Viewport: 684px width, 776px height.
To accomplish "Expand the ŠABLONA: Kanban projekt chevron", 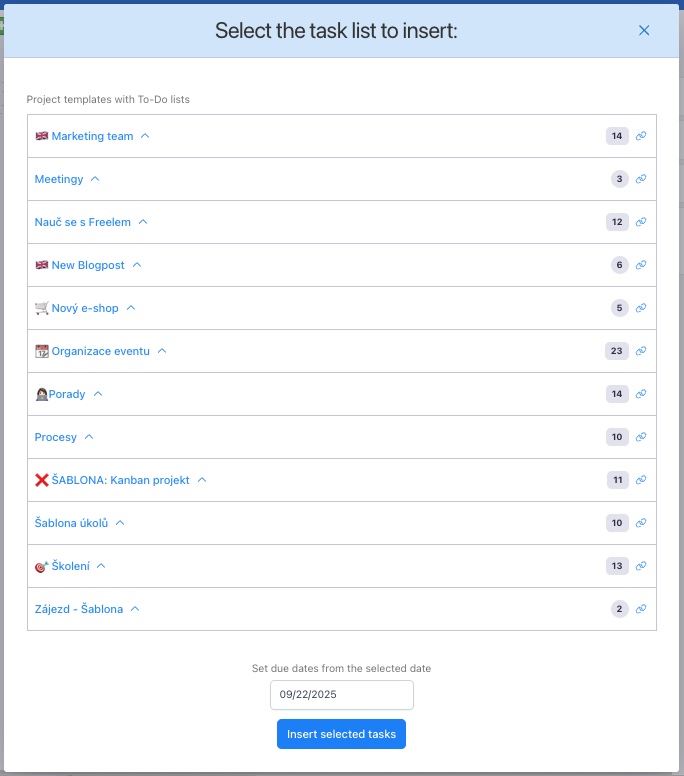I will (x=202, y=480).
